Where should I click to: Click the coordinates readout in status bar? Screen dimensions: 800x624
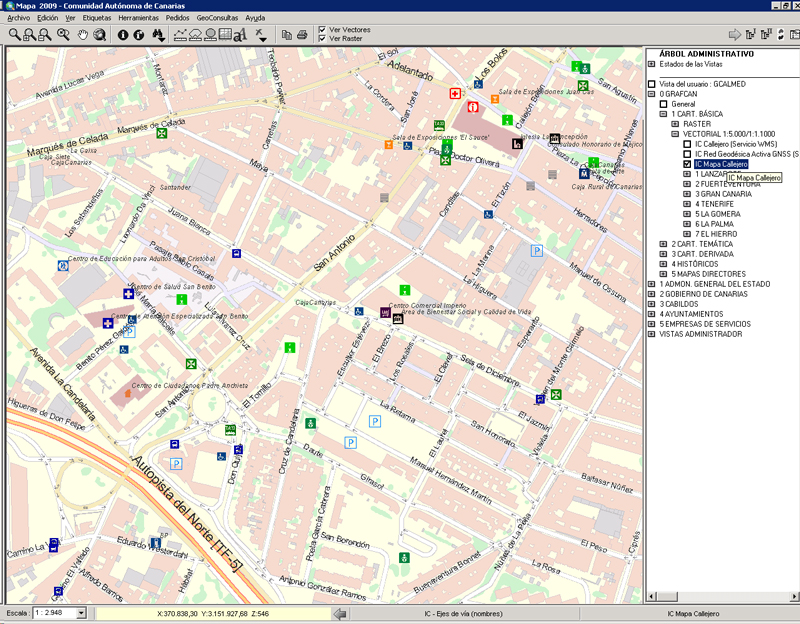click(x=213, y=614)
